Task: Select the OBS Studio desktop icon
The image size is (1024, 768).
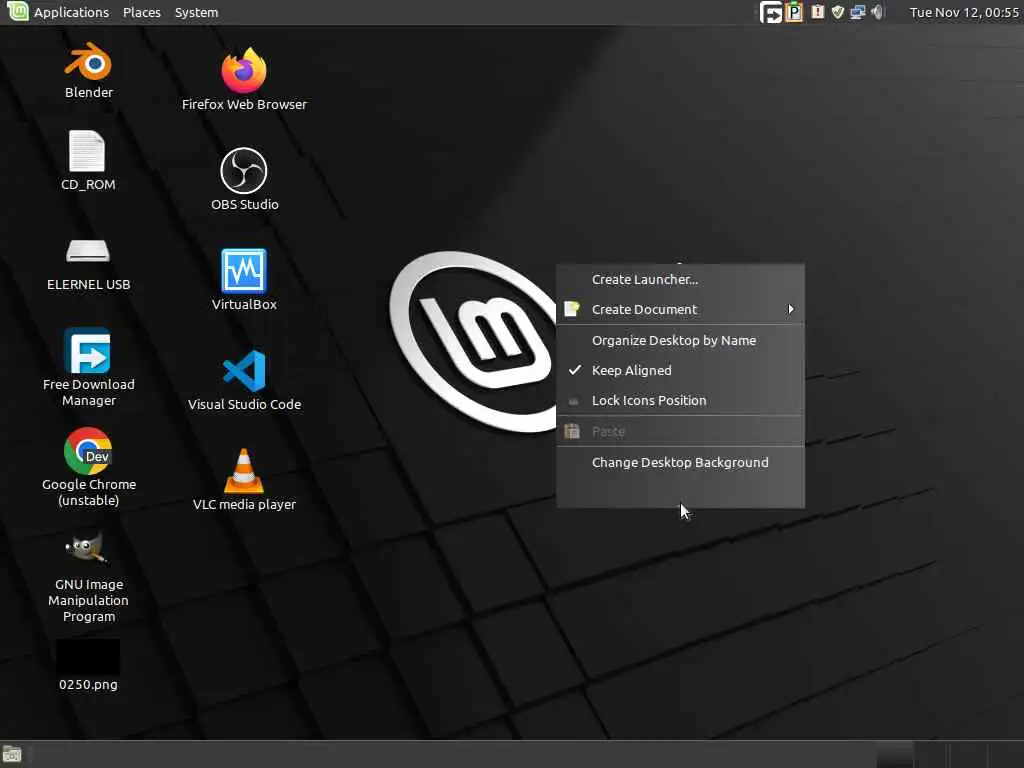Action: [244, 170]
